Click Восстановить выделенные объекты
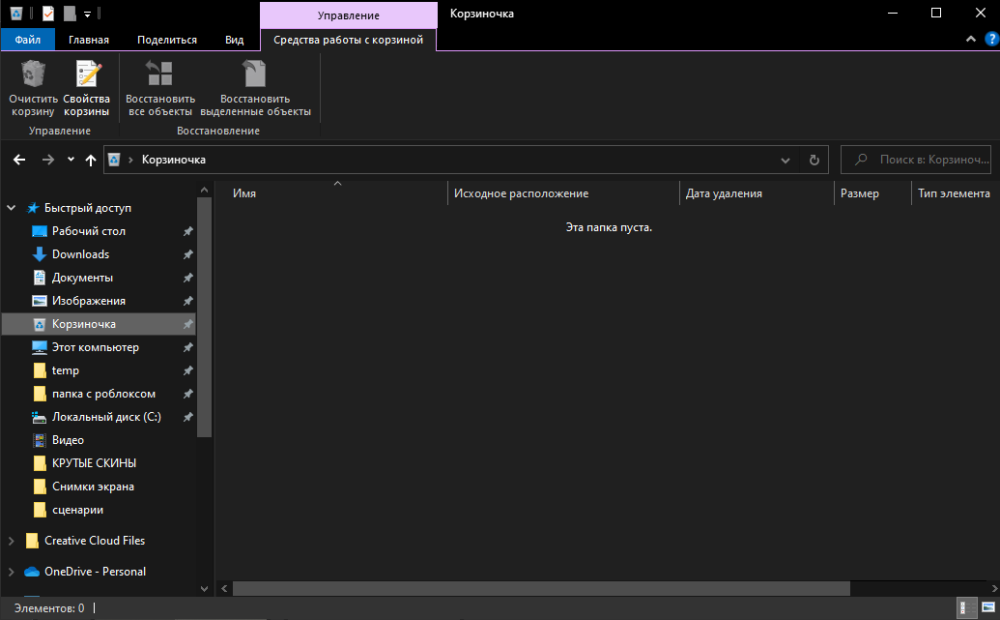The image size is (1000, 620). [x=255, y=88]
